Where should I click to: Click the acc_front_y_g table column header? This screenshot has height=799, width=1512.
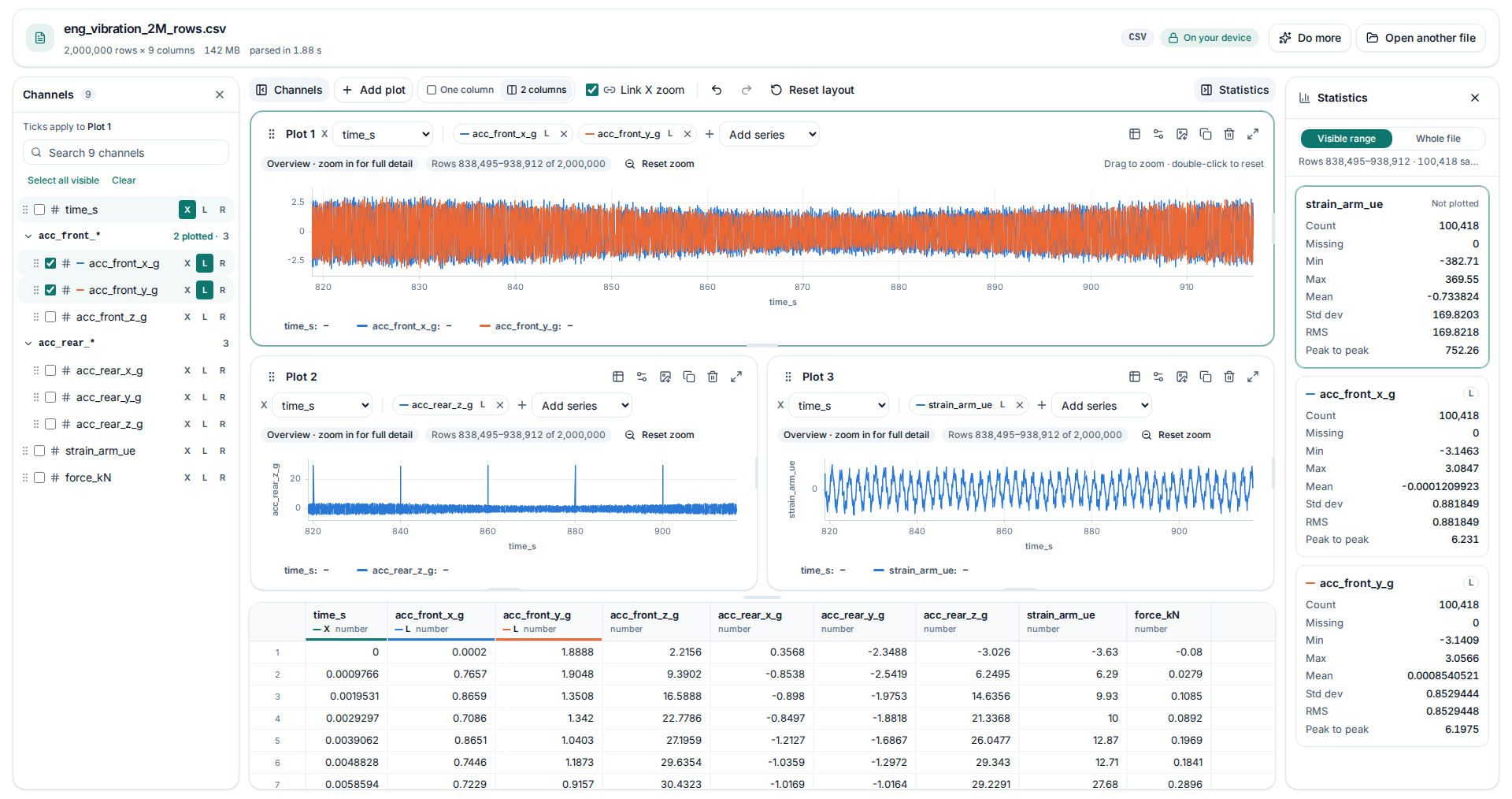(x=549, y=621)
